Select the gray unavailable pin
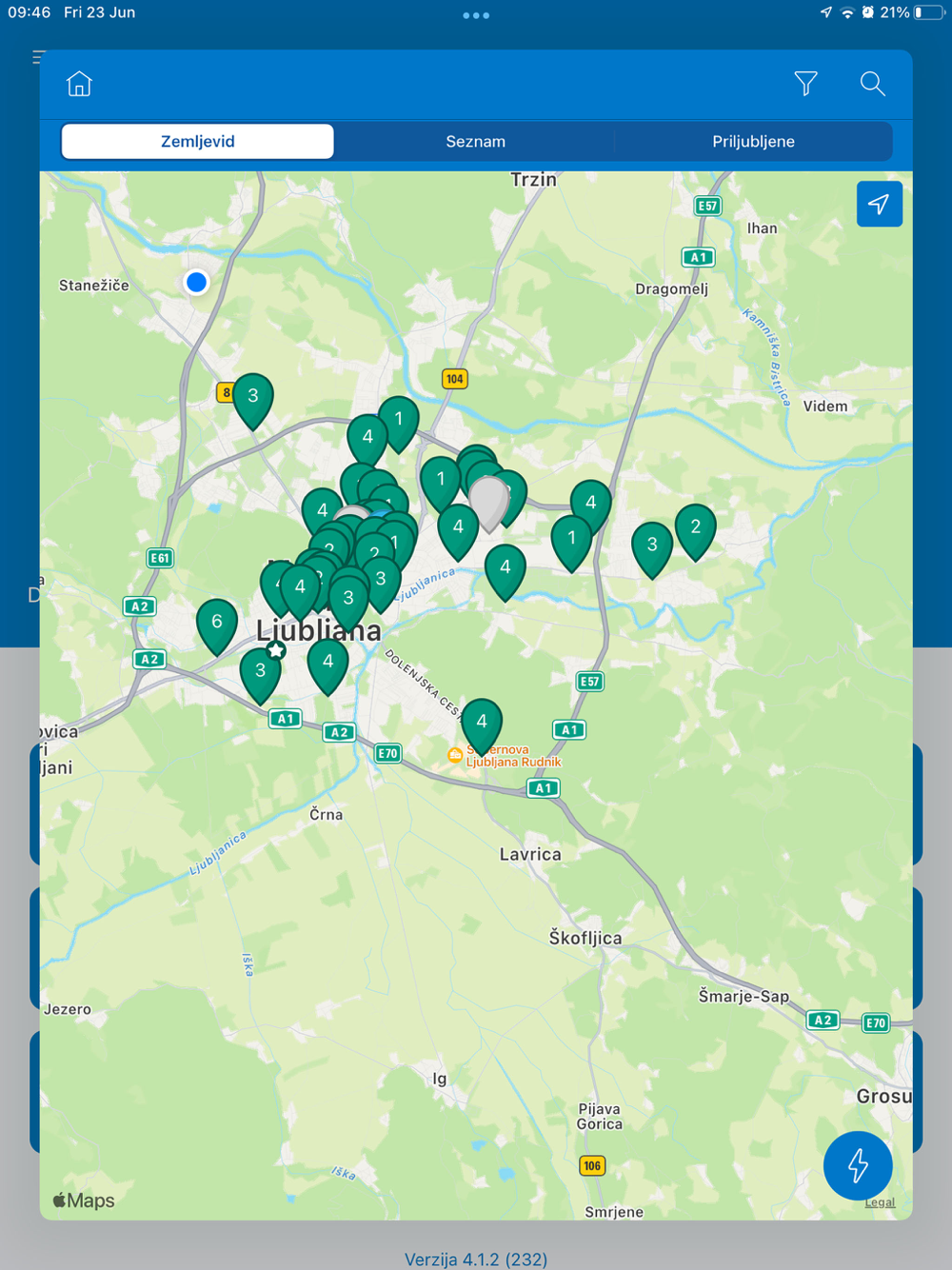952x1270 pixels. click(x=489, y=503)
